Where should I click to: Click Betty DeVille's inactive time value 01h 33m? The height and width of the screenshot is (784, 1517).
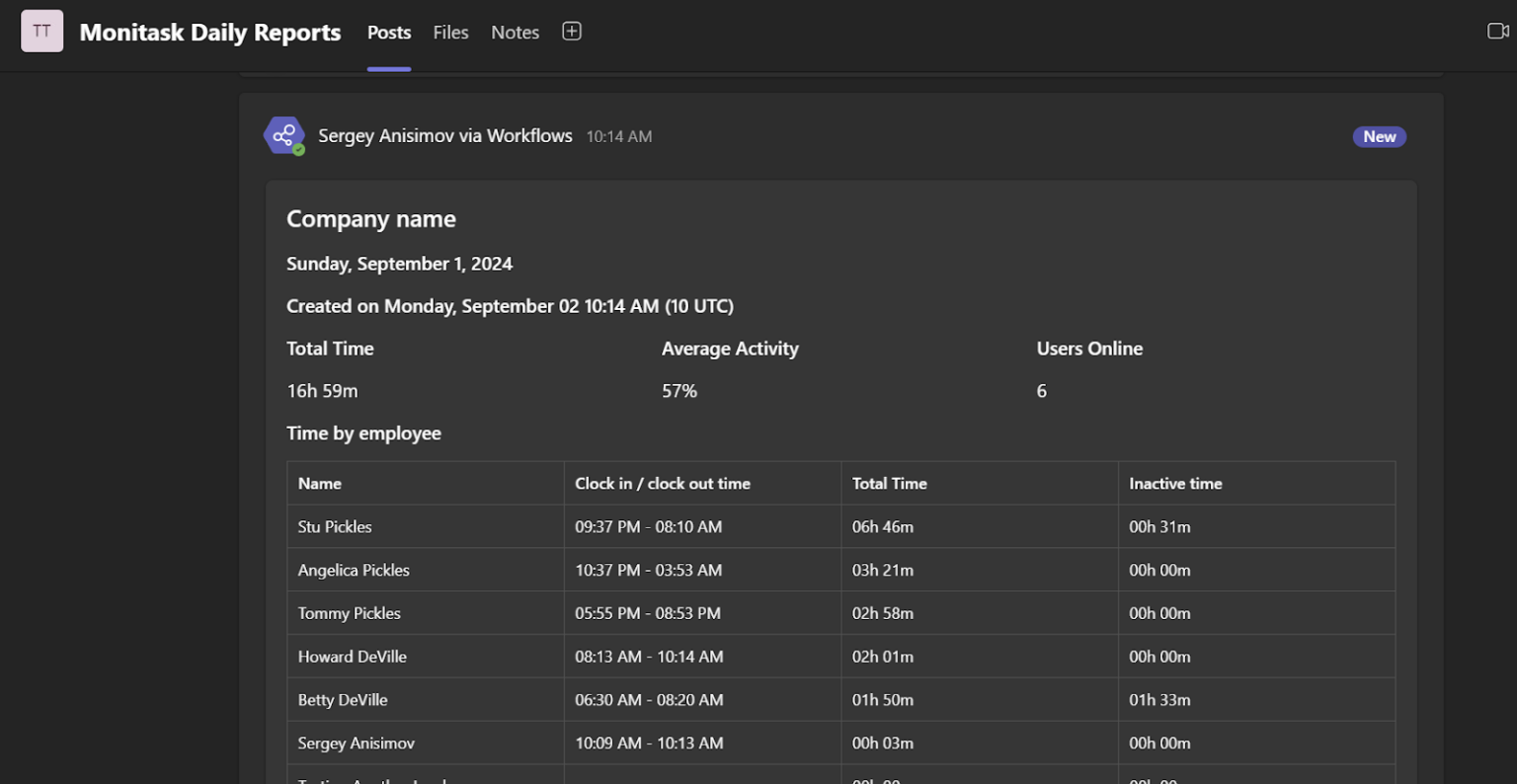coord(1159,699)
